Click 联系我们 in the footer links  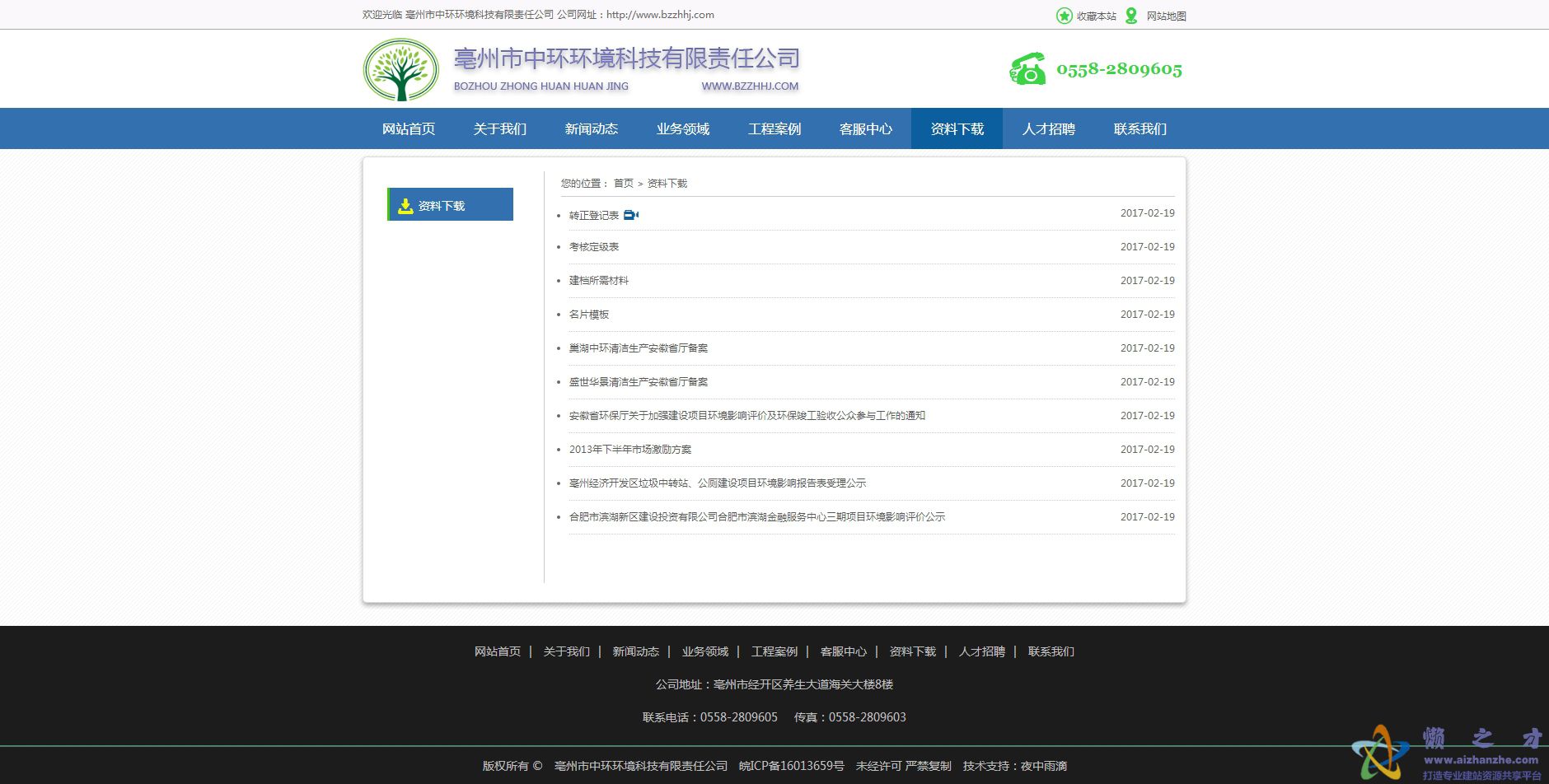click(x=1051, y=651)
